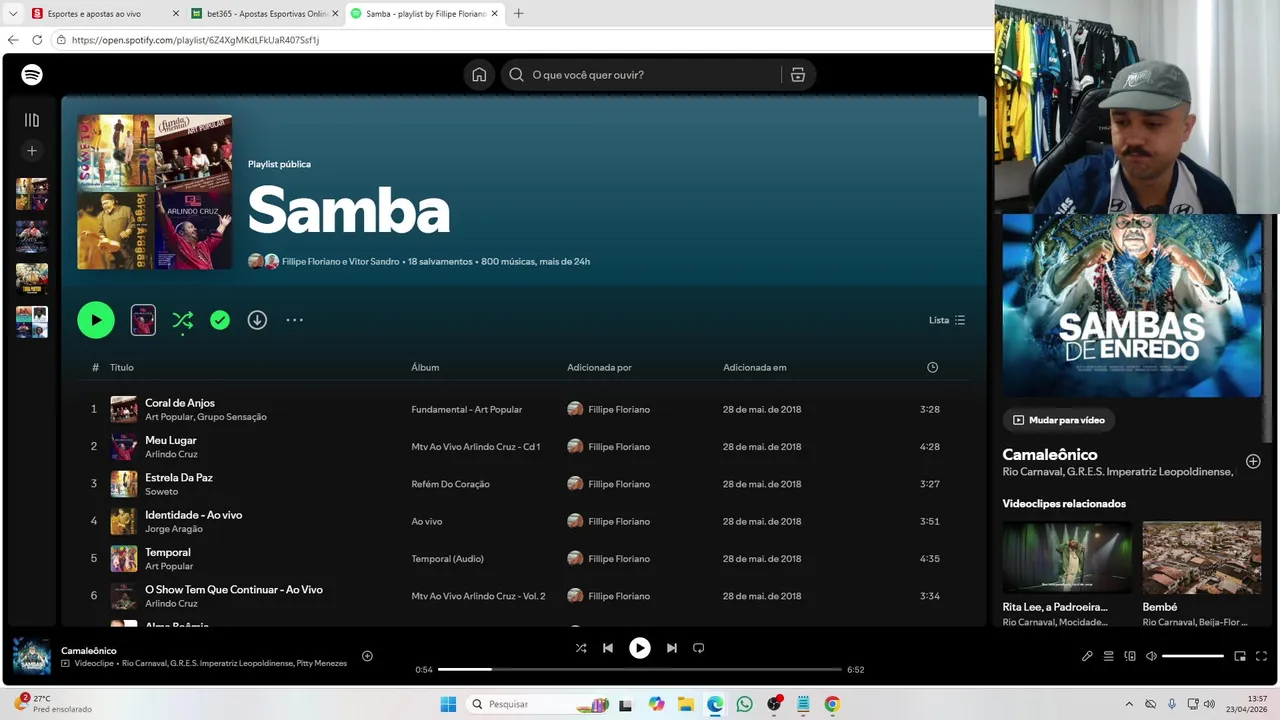Add Camaleônico to liked songs in now-playing bar

click(x=367, y=656)
